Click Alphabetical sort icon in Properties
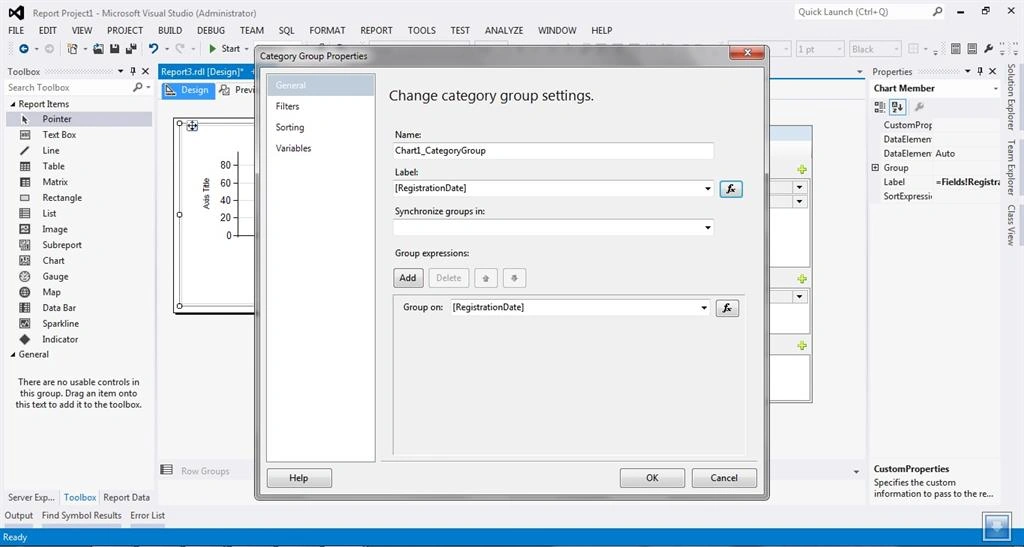1024x547 pixels. point(897,106)
